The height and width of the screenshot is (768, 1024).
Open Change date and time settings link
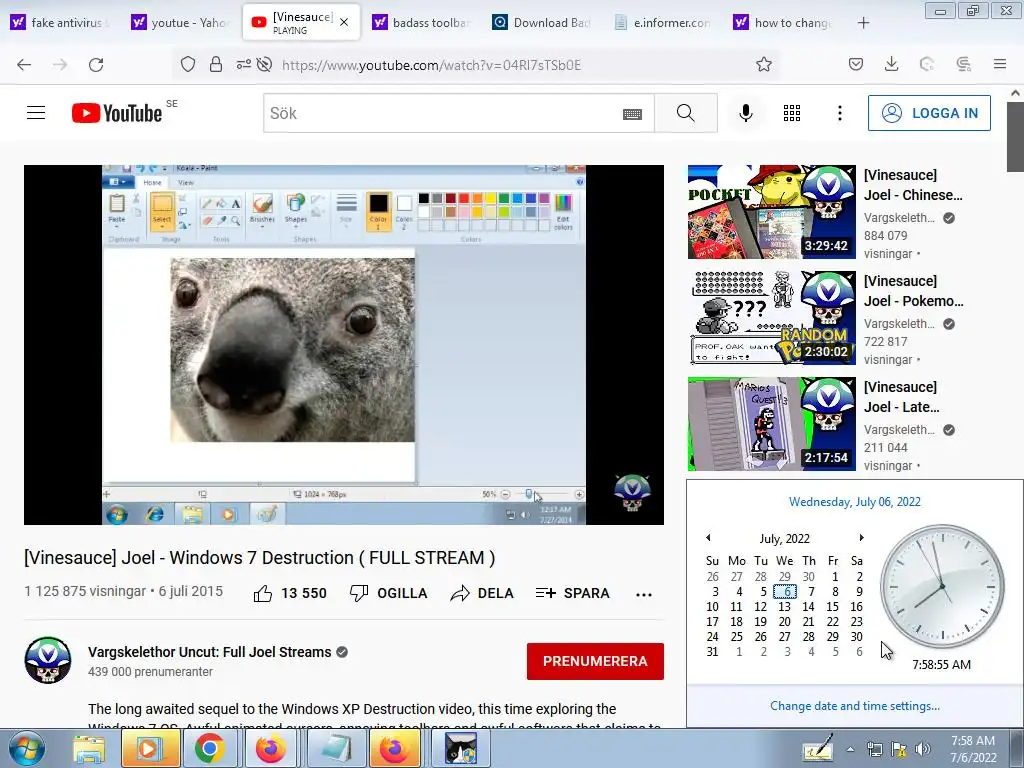point(854,706)
